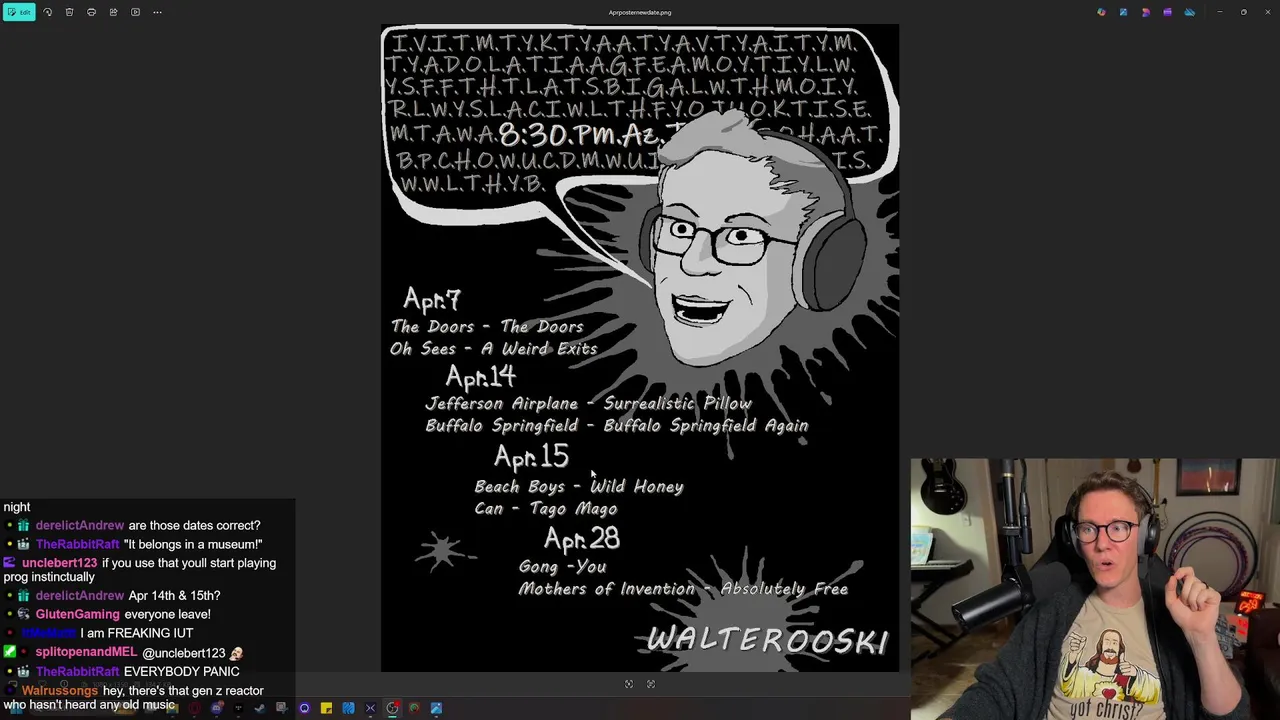Click 'Jefferson Airplane - Surrealistic Pillow' line
1280x720 pixels.
point(589,403)
